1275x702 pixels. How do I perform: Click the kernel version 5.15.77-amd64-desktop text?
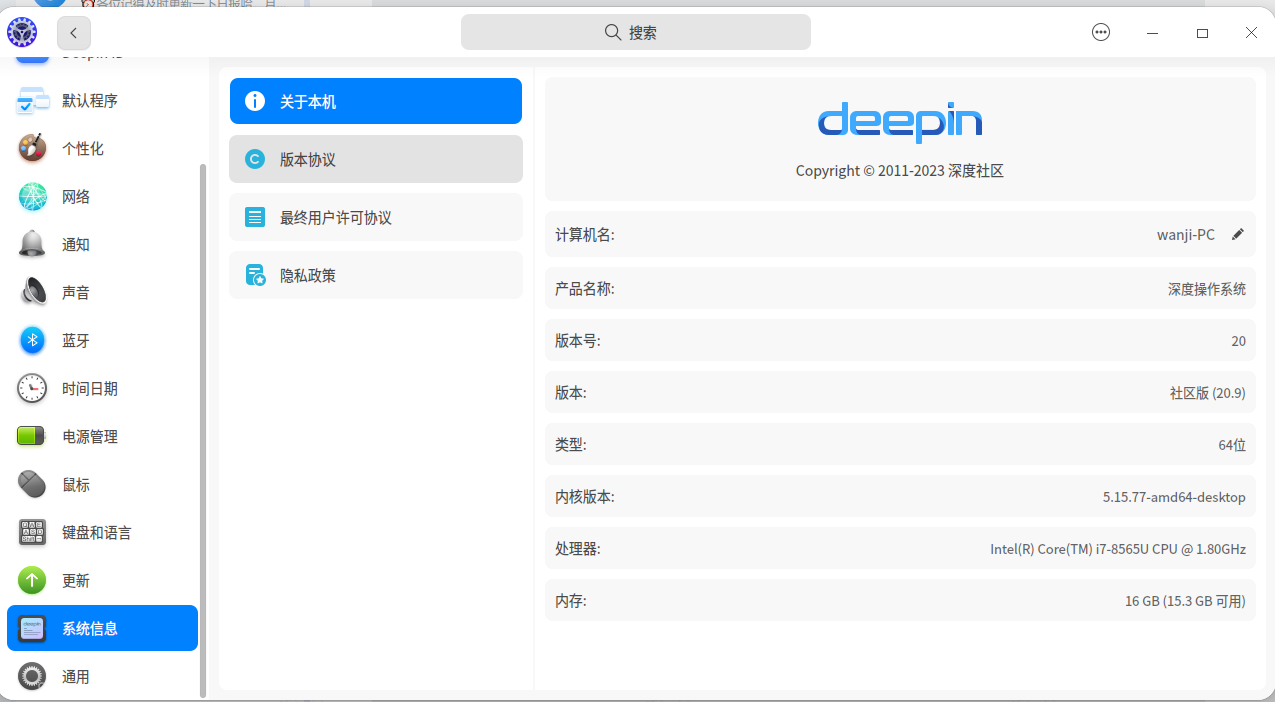click(x=1174, y=497)
